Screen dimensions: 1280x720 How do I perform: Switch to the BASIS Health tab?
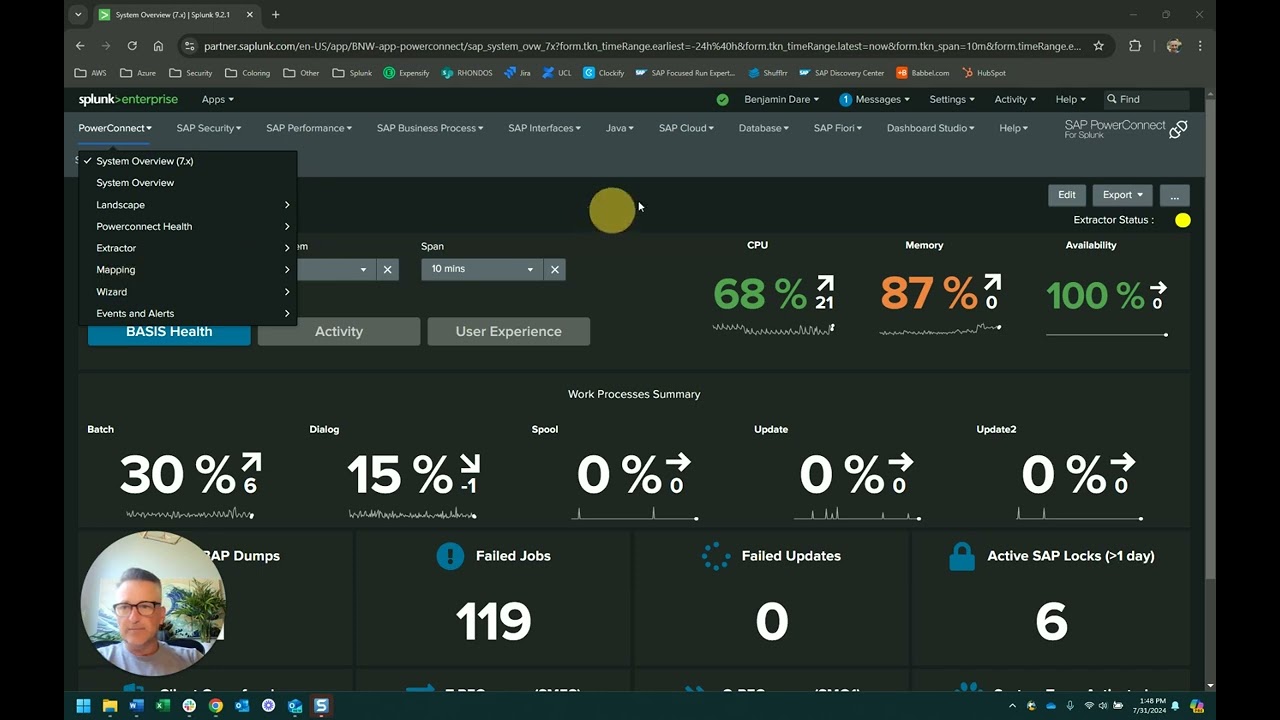169,332
